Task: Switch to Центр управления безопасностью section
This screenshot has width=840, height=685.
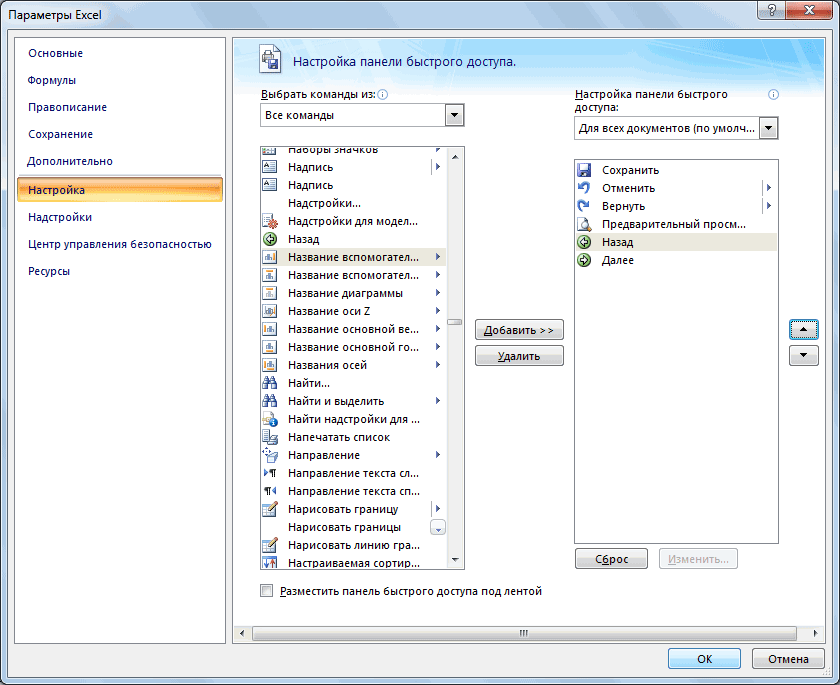Action: 119,244
